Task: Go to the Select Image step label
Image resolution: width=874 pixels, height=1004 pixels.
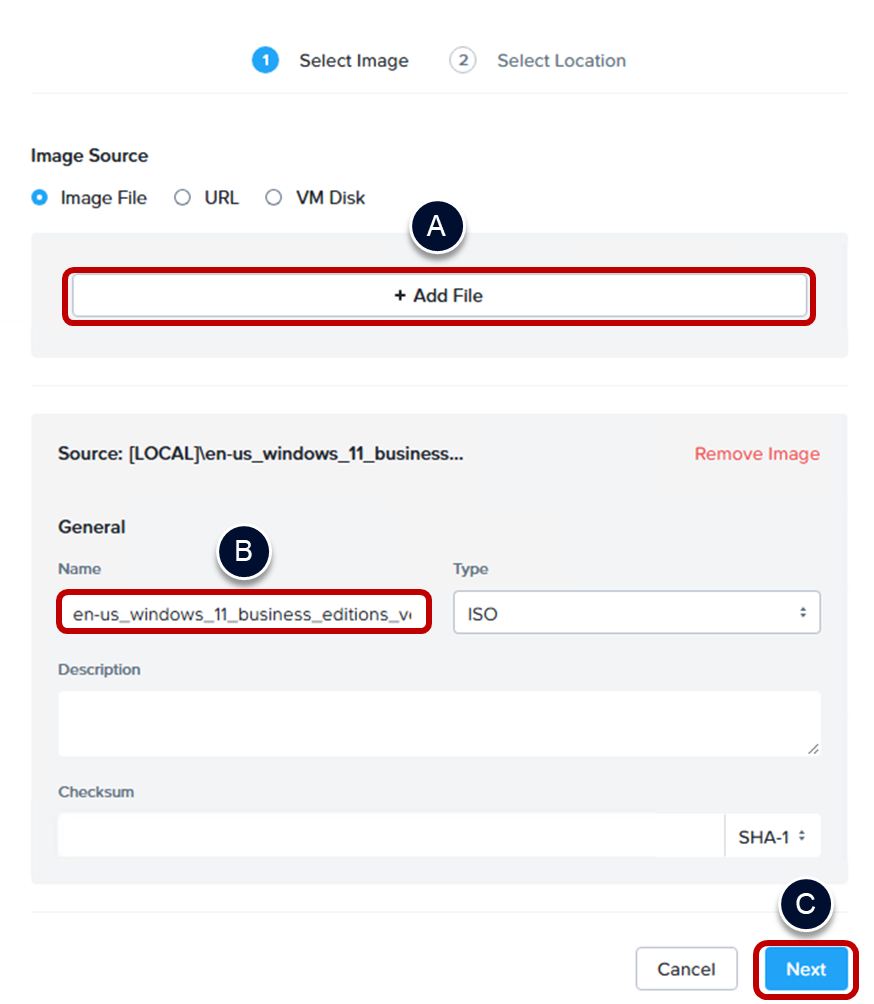Action: click(354, 61)
